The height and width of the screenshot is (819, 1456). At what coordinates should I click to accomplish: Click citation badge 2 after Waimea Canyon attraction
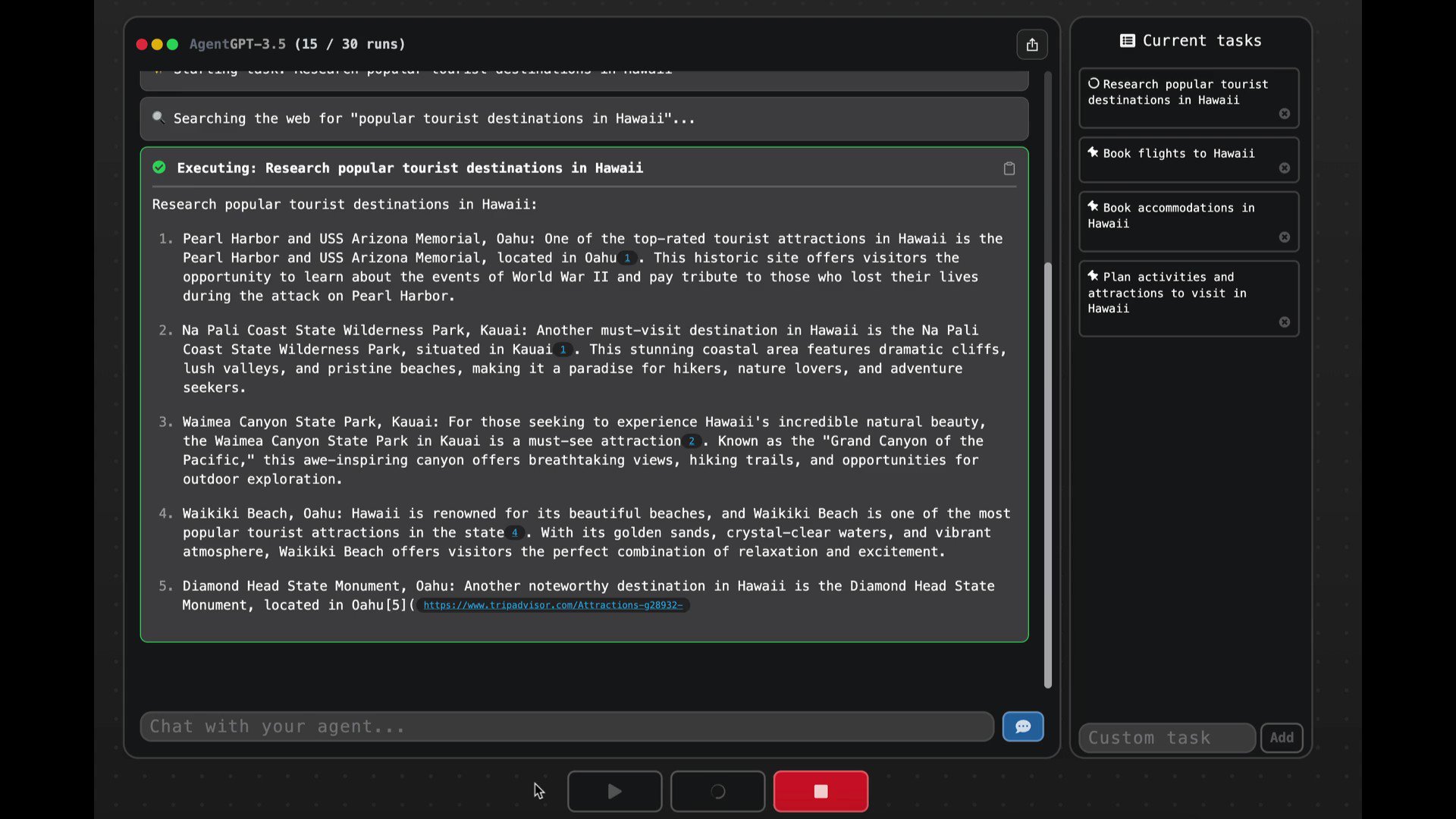pyautogui.click(x=691, y=441)
